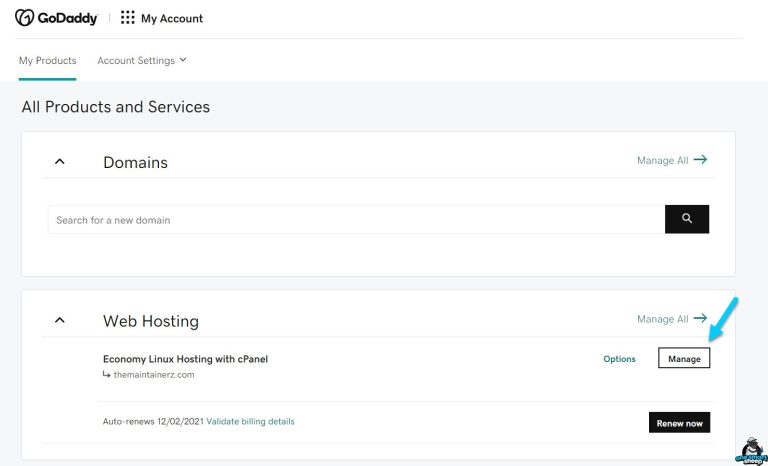Click the Manage button for hosting
Viewport: 768px width, 466px height.
coord(684,359)
